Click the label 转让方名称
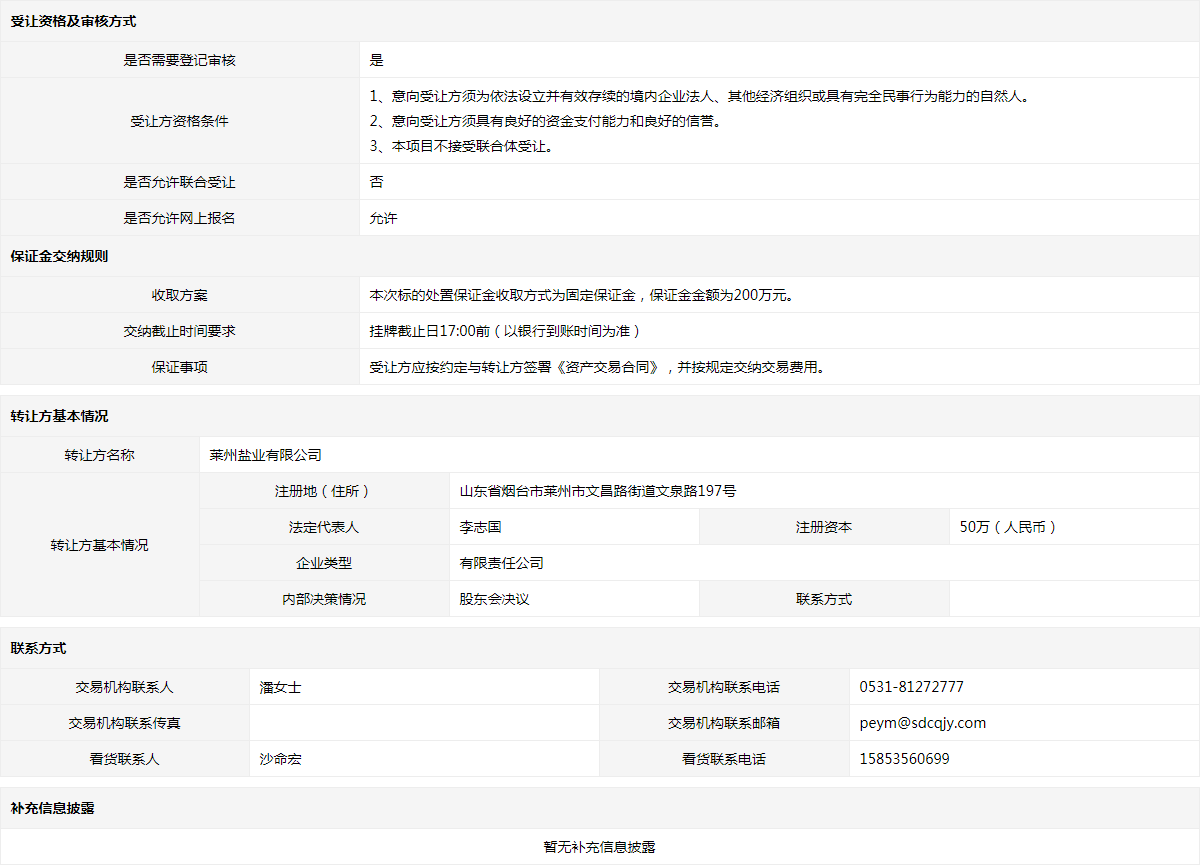 click(x=100, y=455)
